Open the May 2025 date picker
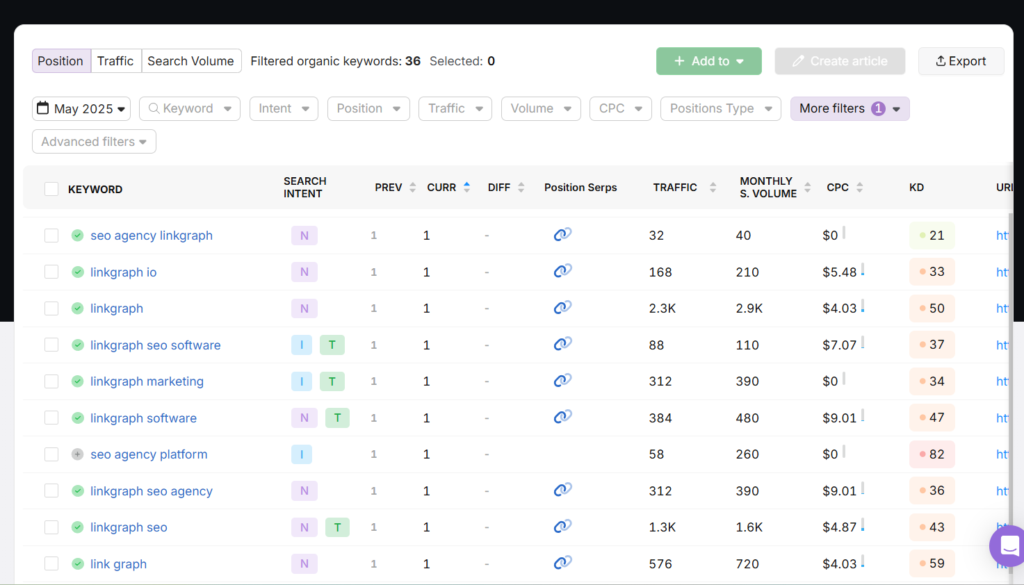Viewport: 1024px width, 585px height. click(x=81, y=108)
